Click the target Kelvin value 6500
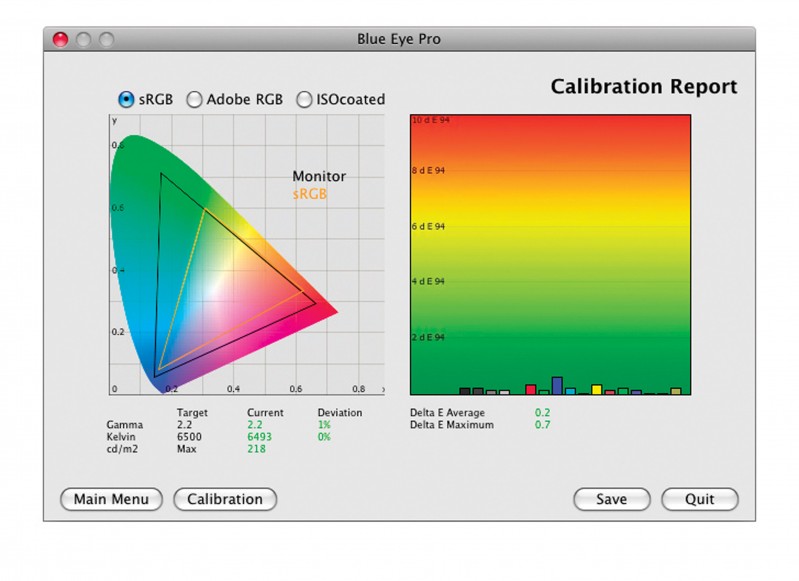 pos(189,437)
